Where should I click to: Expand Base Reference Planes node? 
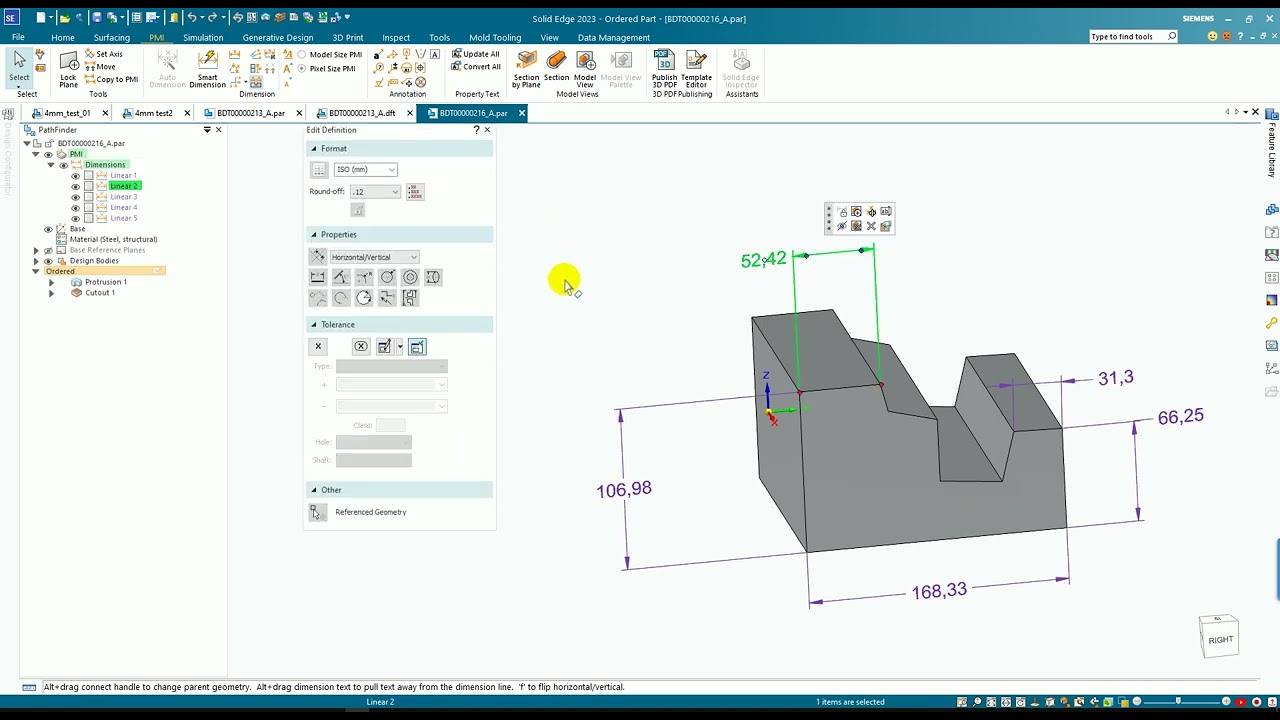(36, 250)
